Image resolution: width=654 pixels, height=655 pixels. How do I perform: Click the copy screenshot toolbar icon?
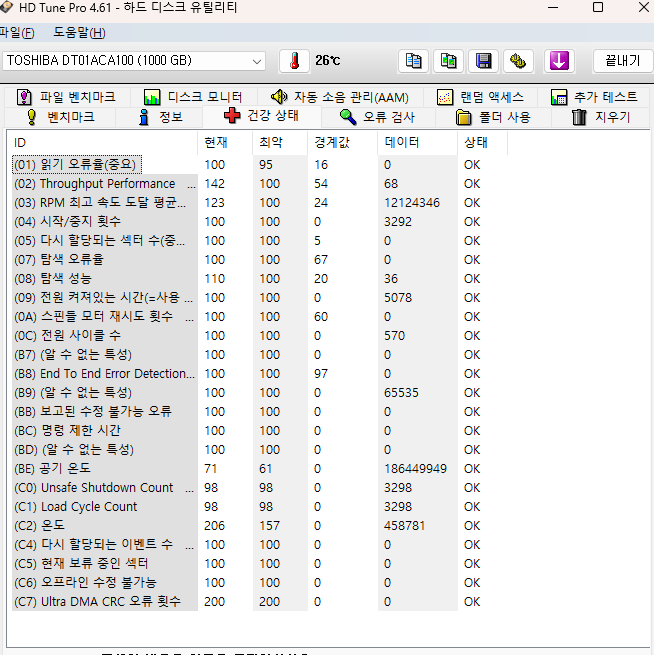coord(449,61)
